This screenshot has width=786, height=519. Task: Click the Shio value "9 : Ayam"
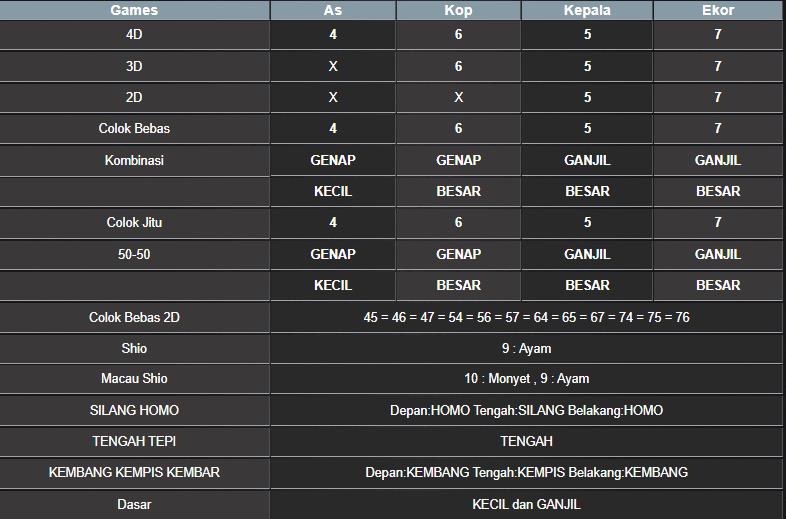(526, 348)
